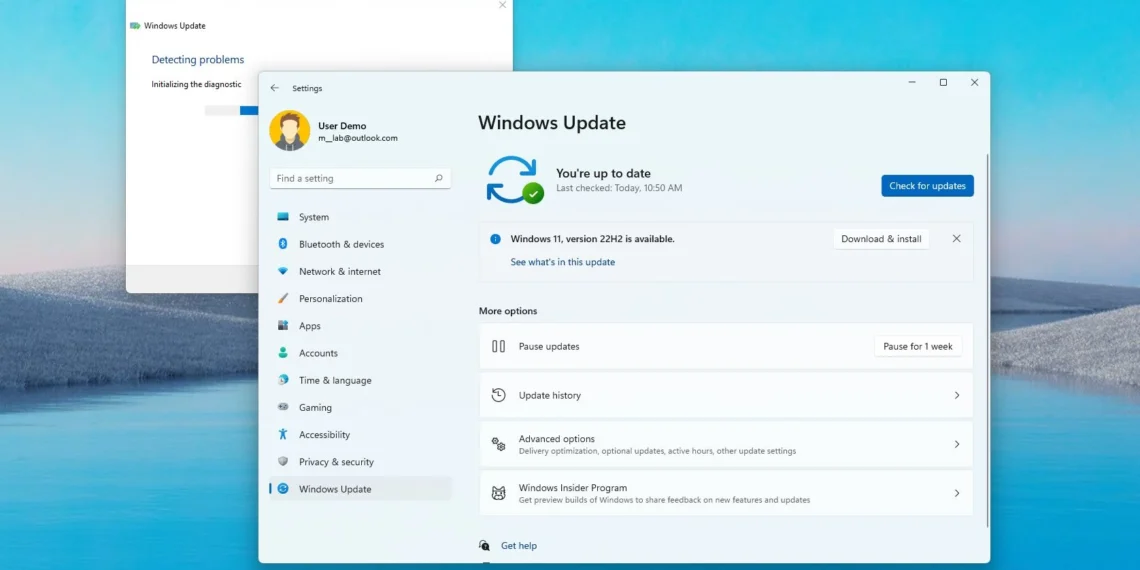Click the Personalization paintbrush icon
This screenshot has width=1140, height=570.
[x=283, y=298]
